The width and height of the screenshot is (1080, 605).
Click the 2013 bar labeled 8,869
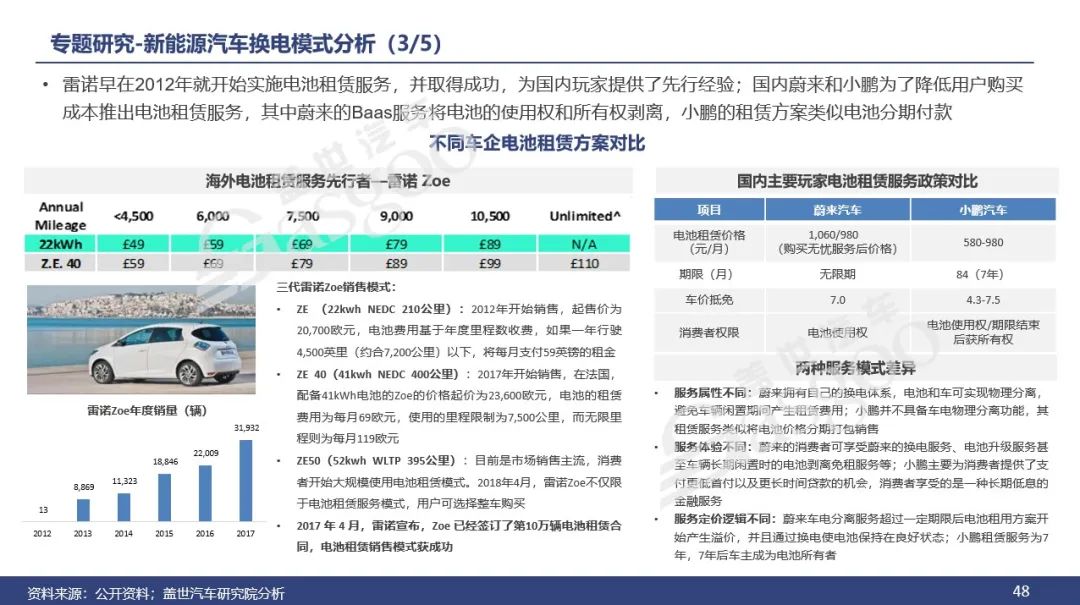(83, 509)
